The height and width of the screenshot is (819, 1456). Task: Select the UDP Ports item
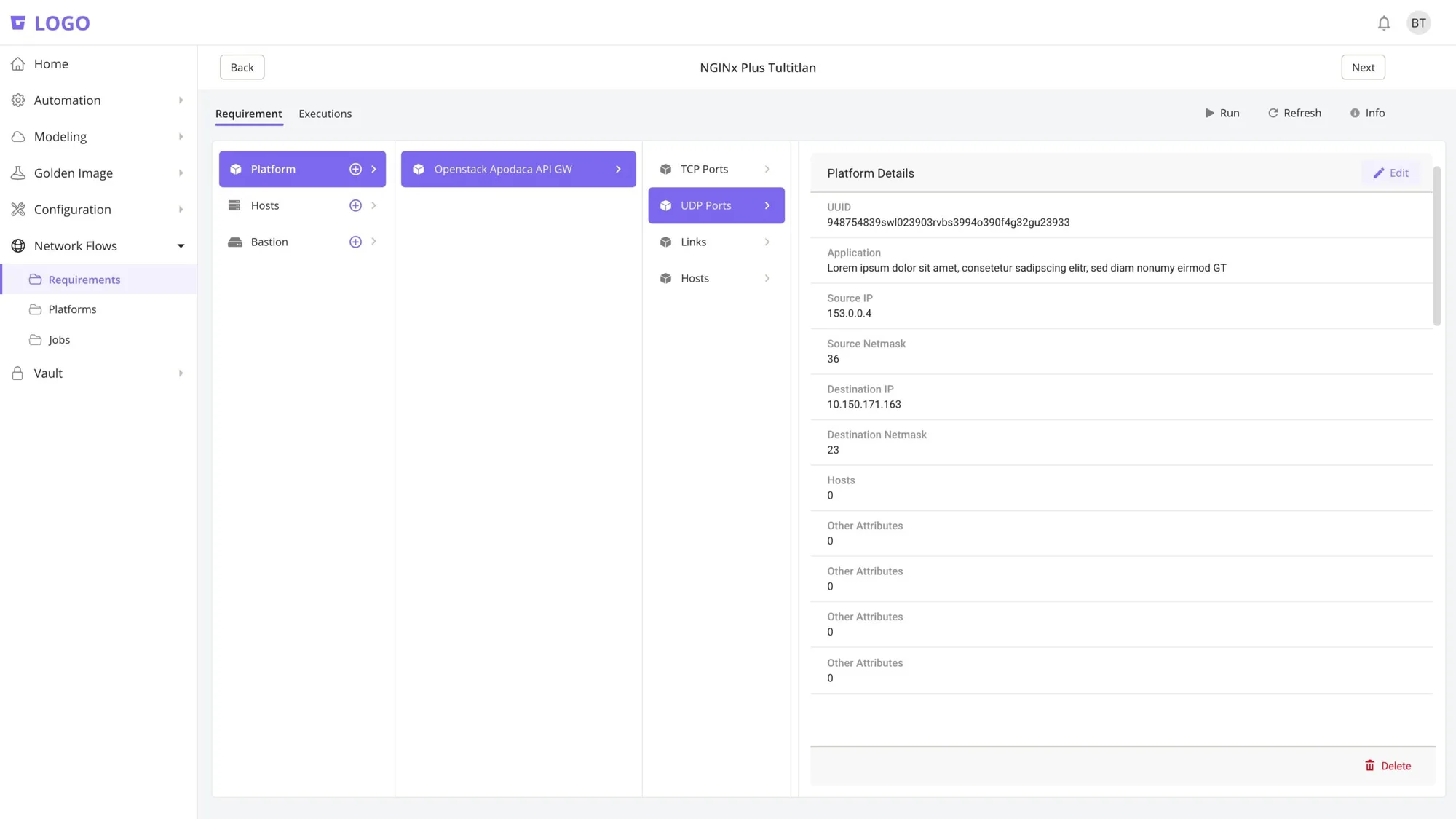[x=716, y=205]
